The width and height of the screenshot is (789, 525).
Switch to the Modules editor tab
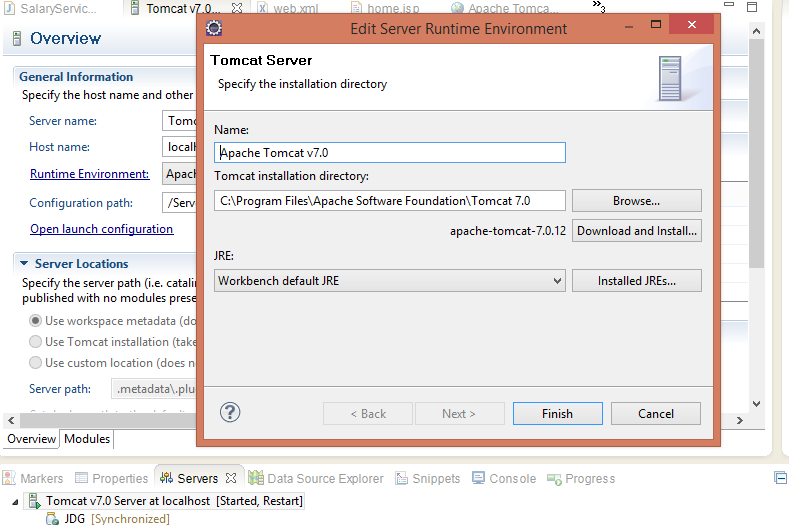point(87,439)
